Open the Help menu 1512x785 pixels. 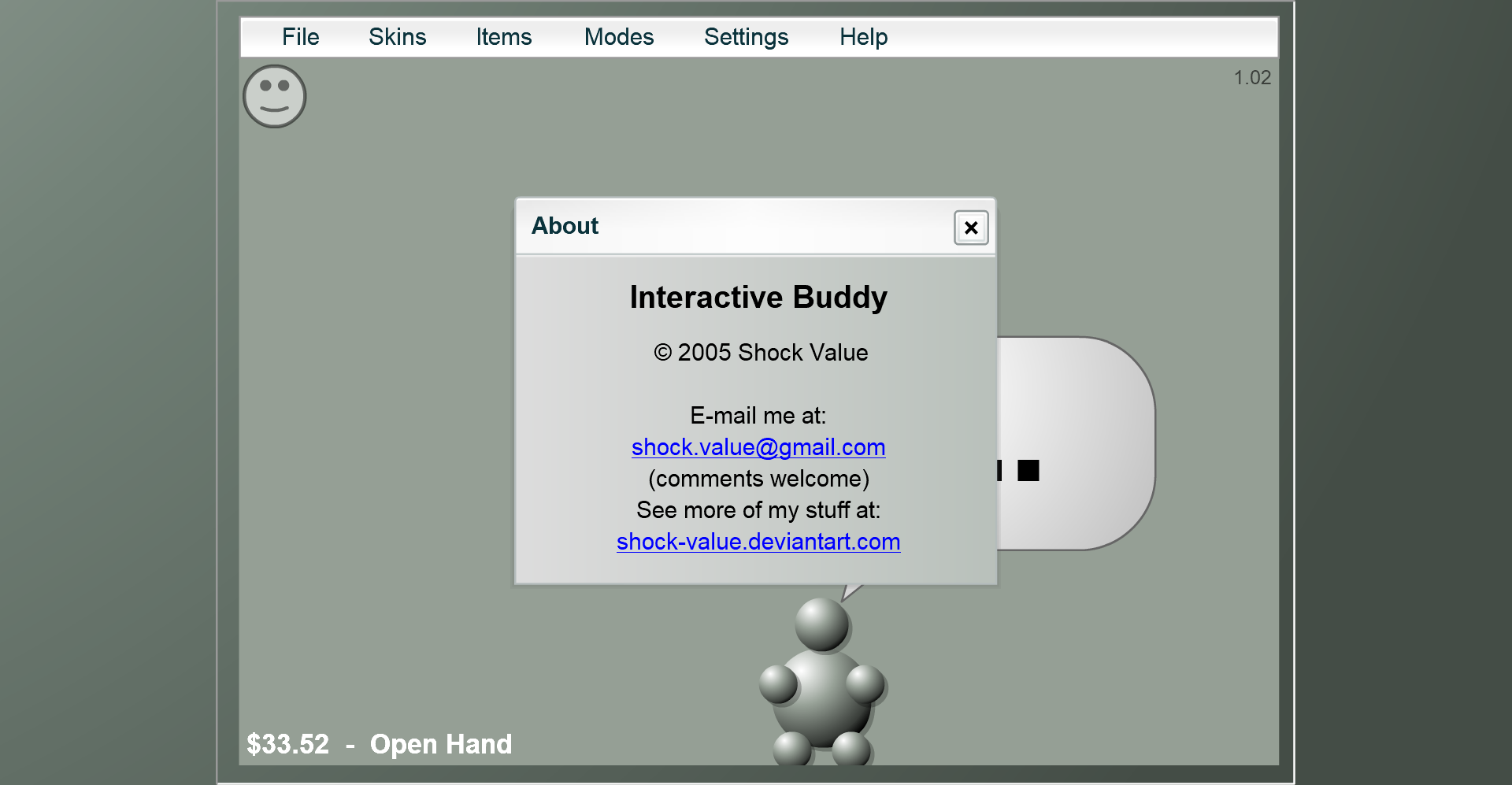tap(864, 36)
